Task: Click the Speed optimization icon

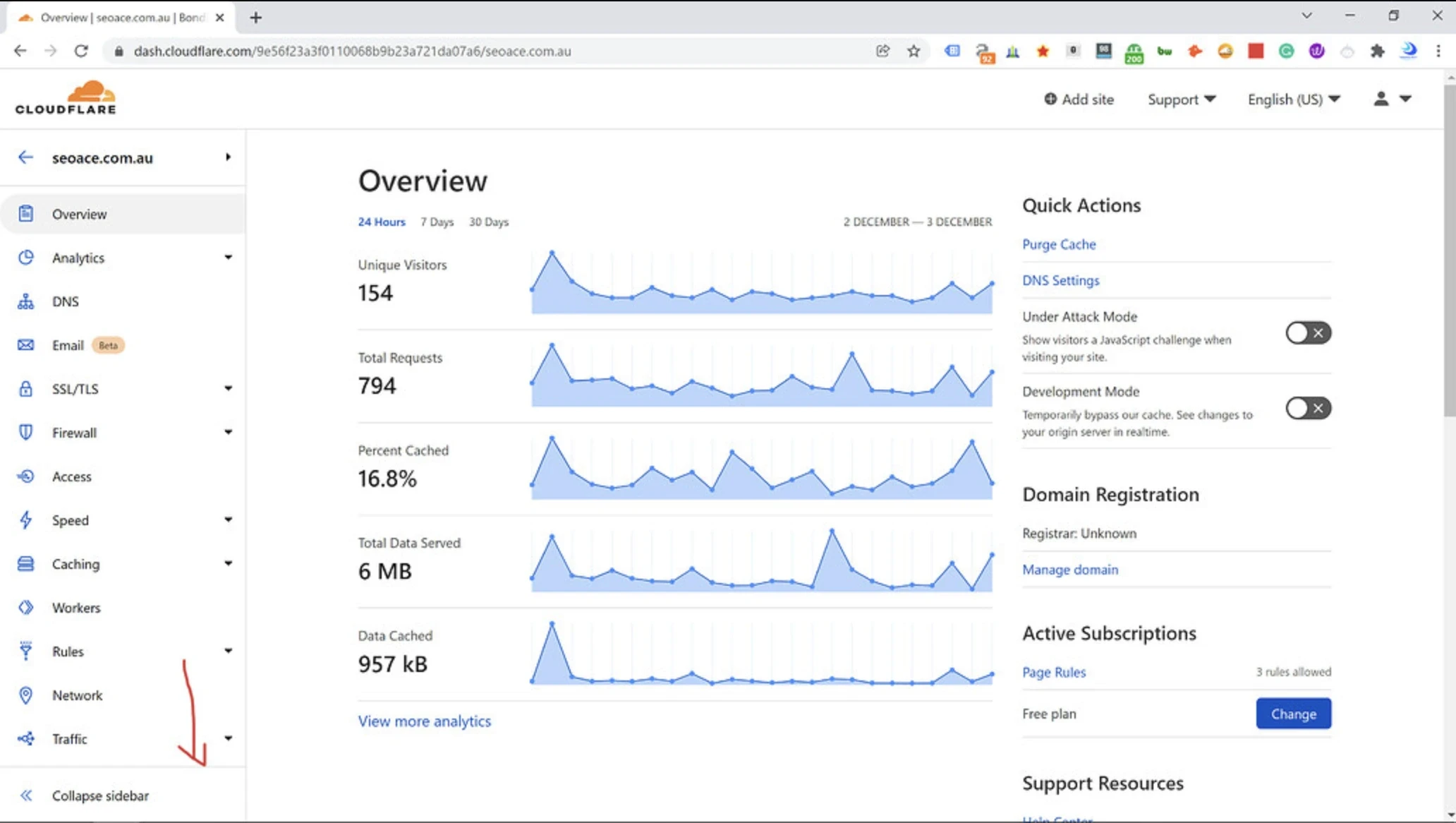Action: click(27, 520)
